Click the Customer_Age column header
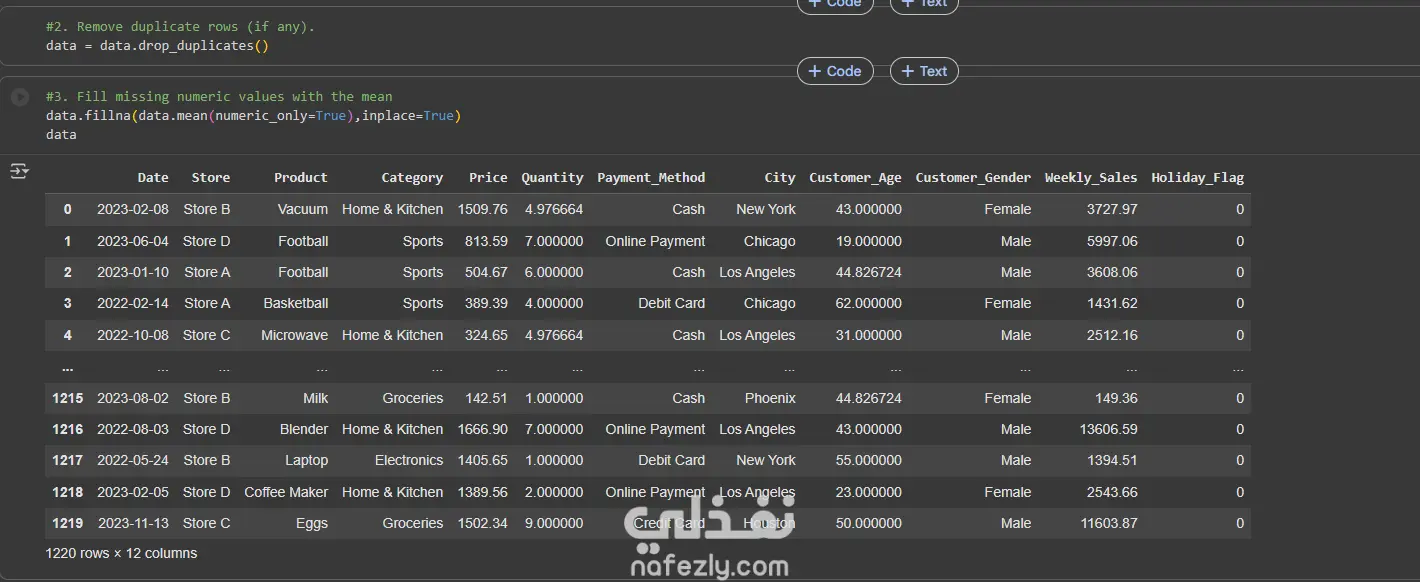The image size is (1420, 582). (x=855, y=178)
